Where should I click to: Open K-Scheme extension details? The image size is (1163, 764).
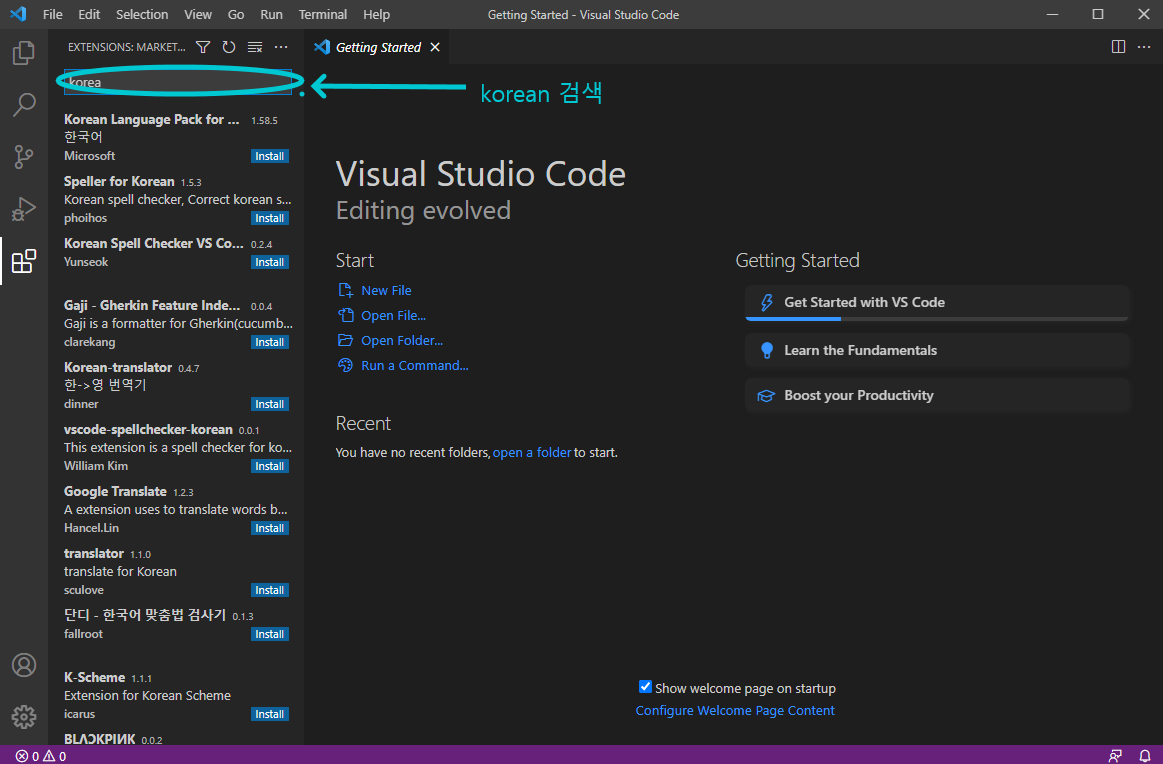pyautogui.click(x=177, y=696)
